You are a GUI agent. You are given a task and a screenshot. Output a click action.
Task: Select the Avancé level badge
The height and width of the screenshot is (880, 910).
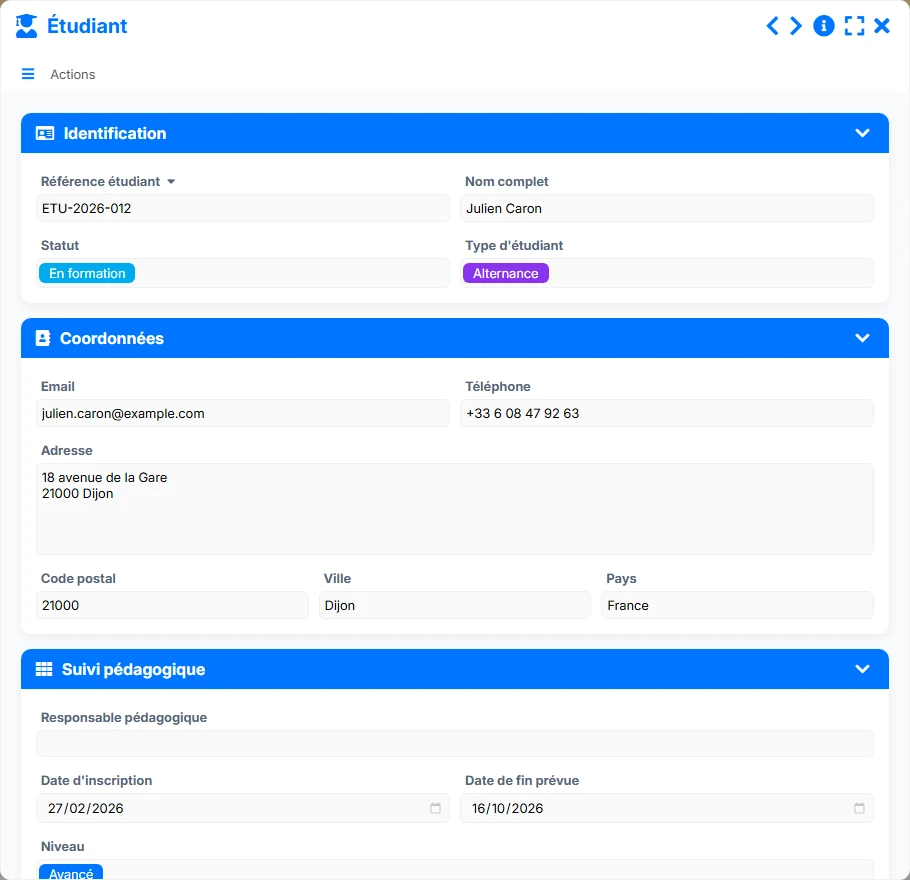coord(71,872)
